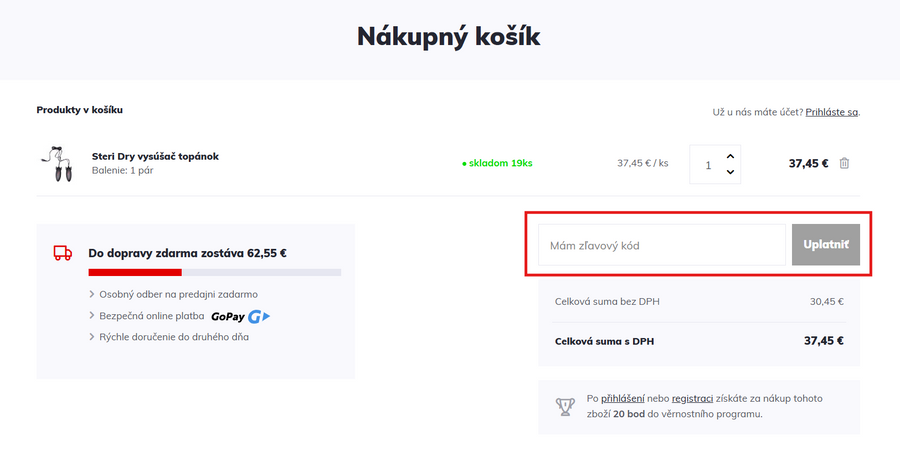
Task: Click the GoPay payment logo
Action: [241, 316]
